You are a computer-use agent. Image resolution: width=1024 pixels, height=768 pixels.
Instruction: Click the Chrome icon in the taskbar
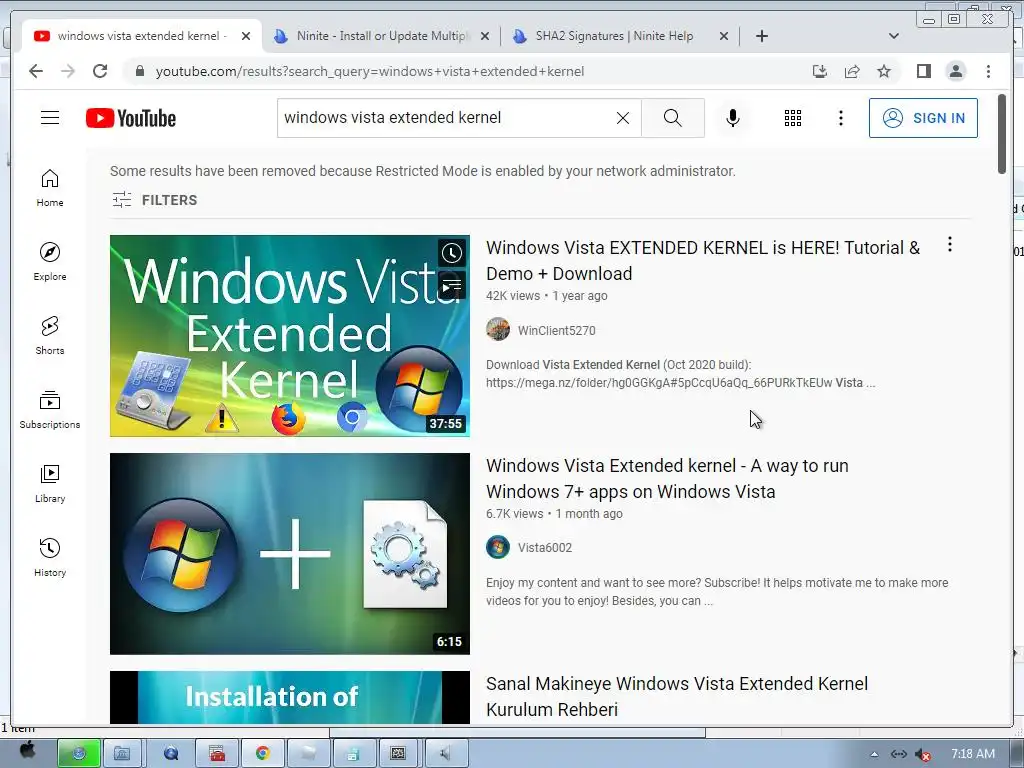263,753
